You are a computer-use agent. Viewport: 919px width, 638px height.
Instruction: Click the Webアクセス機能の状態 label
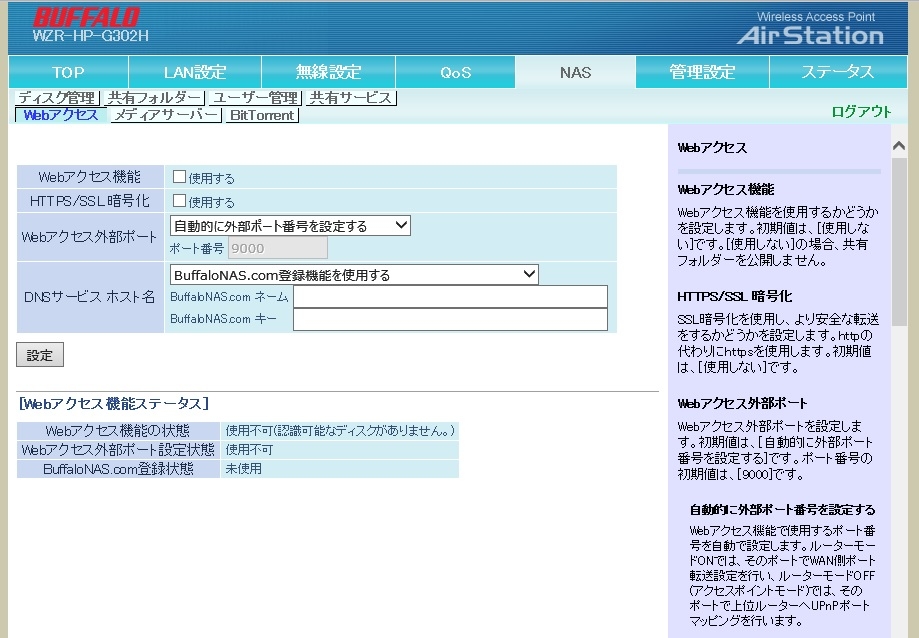[118, 431]
